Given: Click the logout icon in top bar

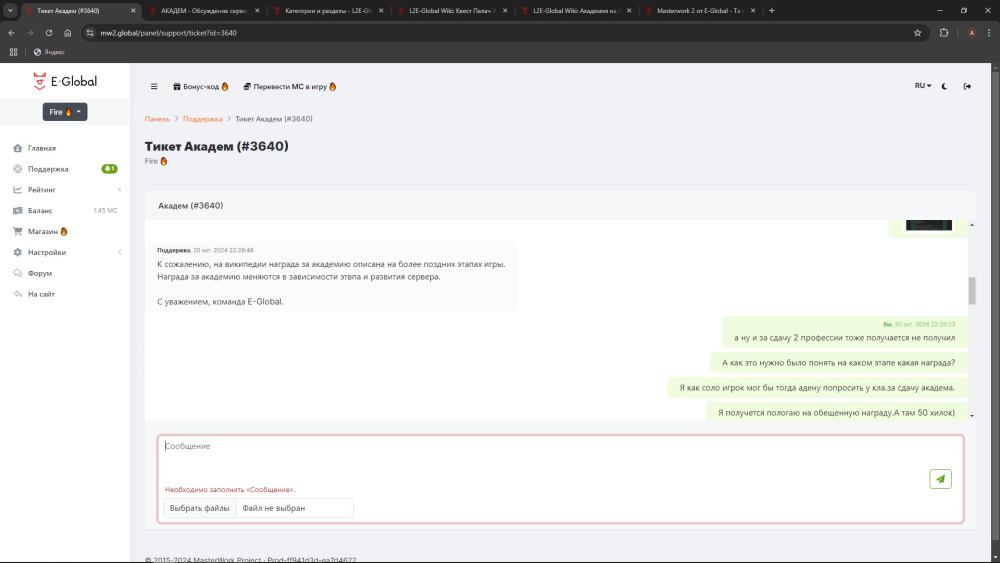Looking at the screenshot, I should click(967, 86).
